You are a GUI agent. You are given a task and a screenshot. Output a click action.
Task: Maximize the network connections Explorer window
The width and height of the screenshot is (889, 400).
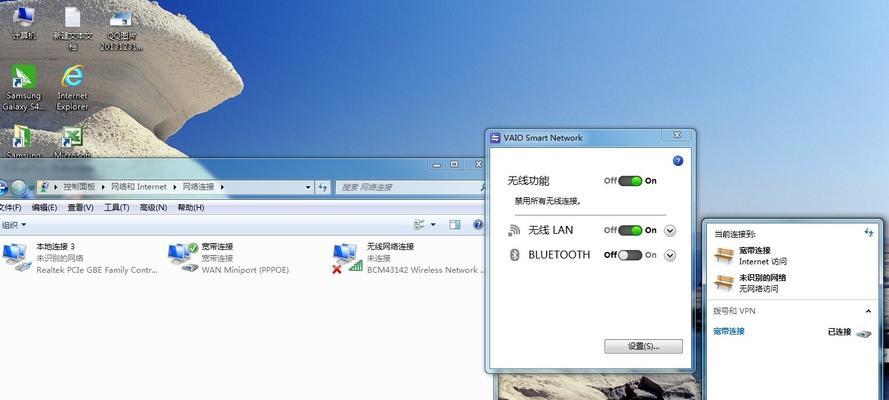click(x=454, y=164)
